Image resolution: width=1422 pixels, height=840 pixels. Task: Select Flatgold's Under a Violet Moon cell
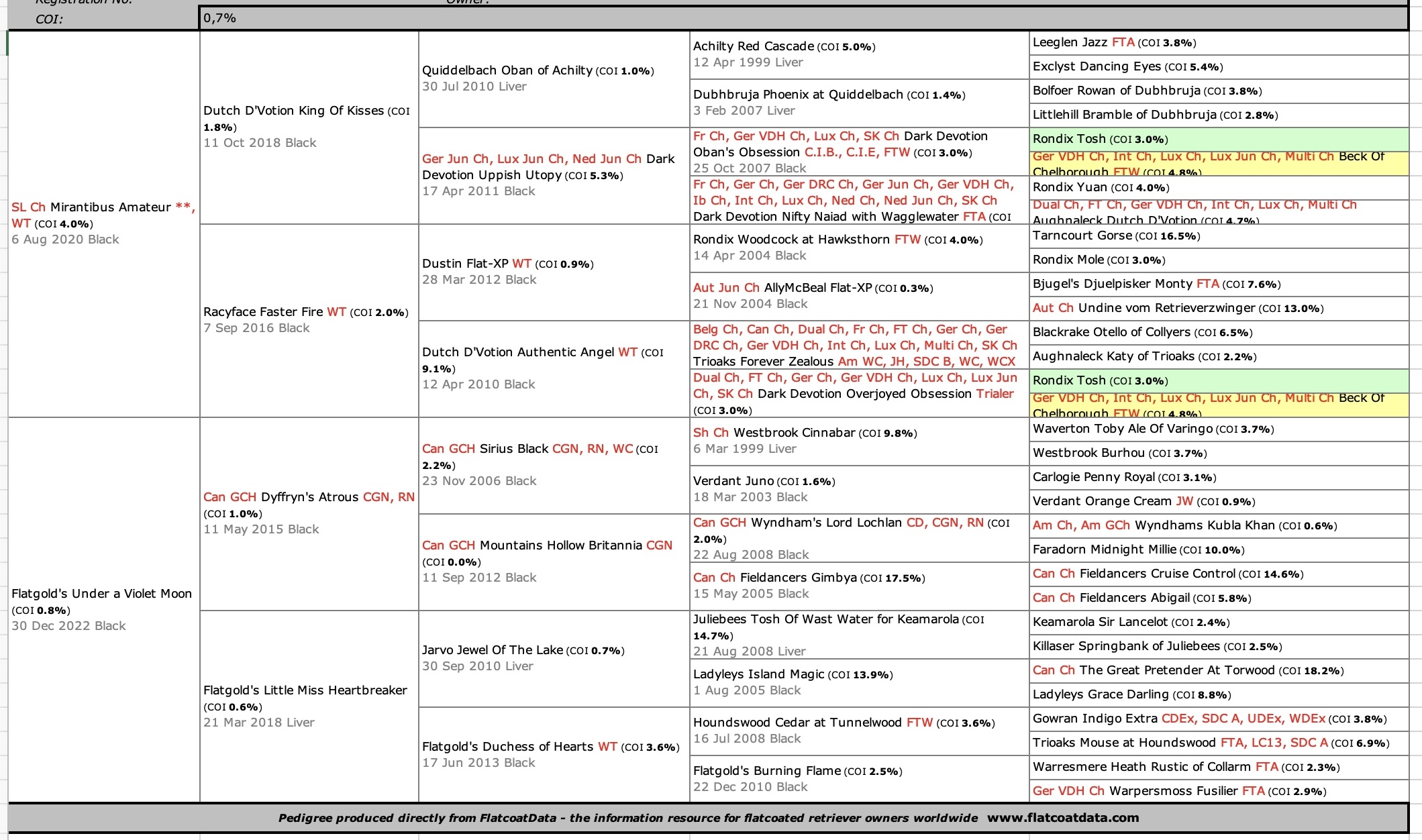[104, 610]
